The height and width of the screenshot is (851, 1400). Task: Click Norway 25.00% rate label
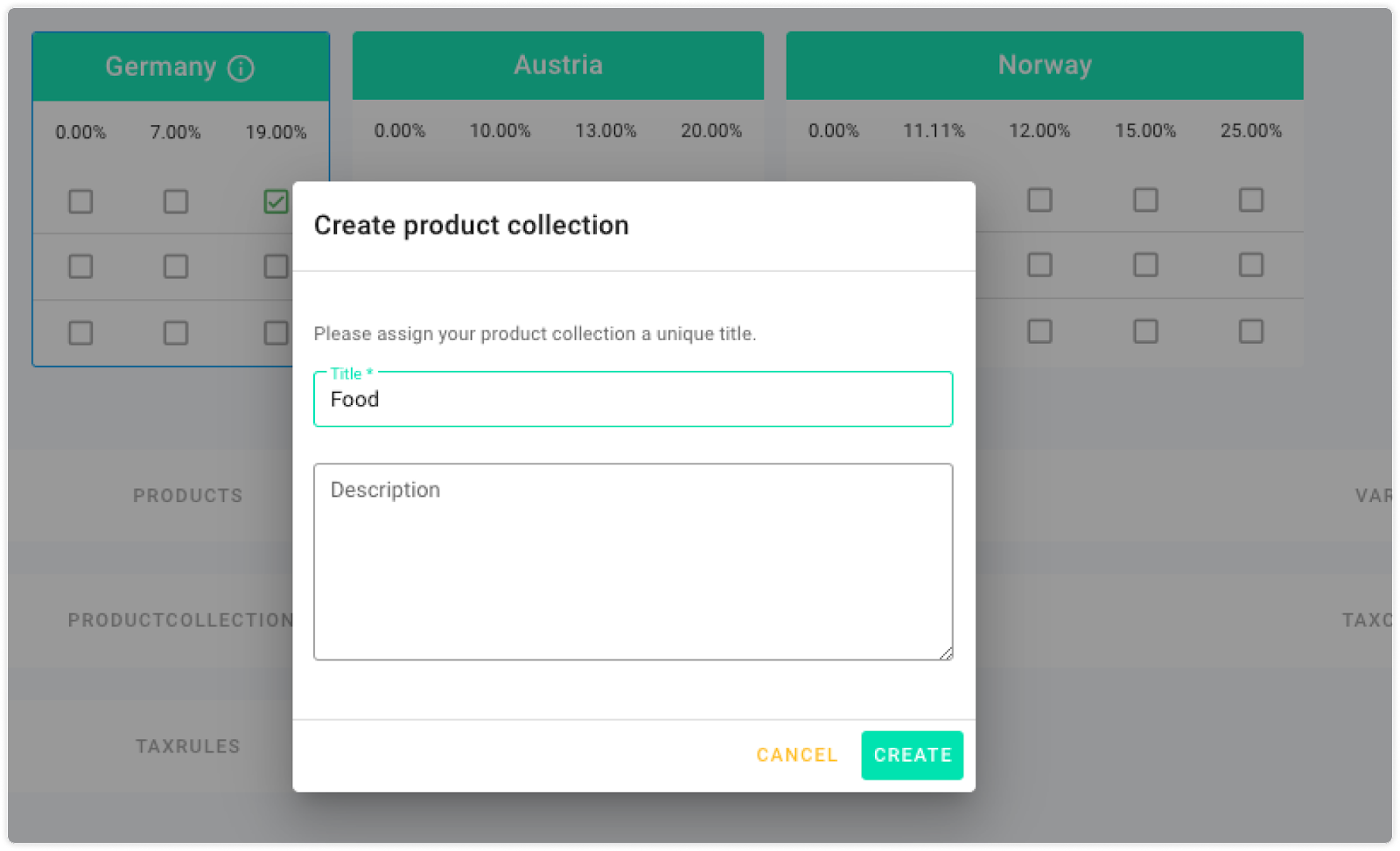point(1251,131)
